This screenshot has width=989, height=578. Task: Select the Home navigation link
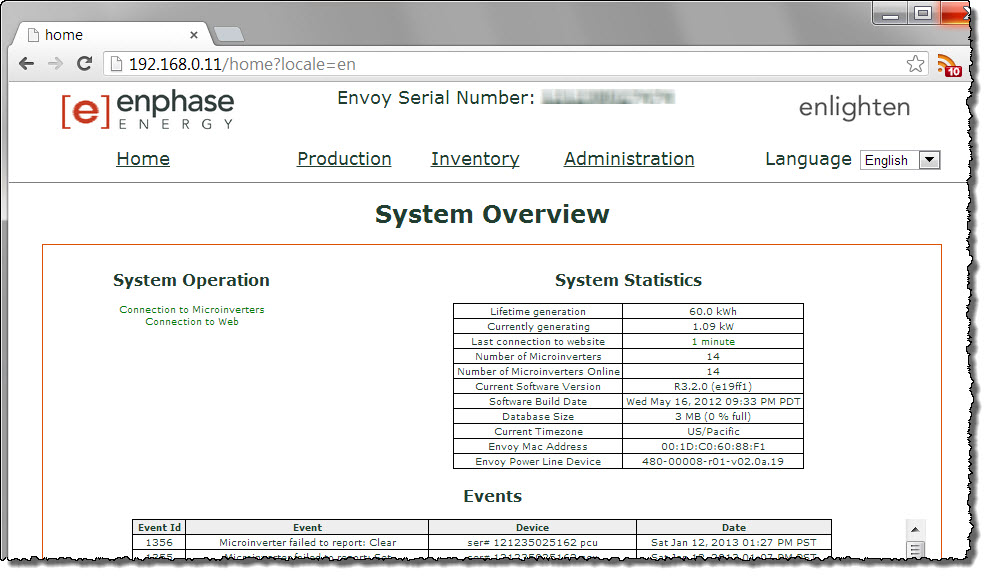coord(142,158)
